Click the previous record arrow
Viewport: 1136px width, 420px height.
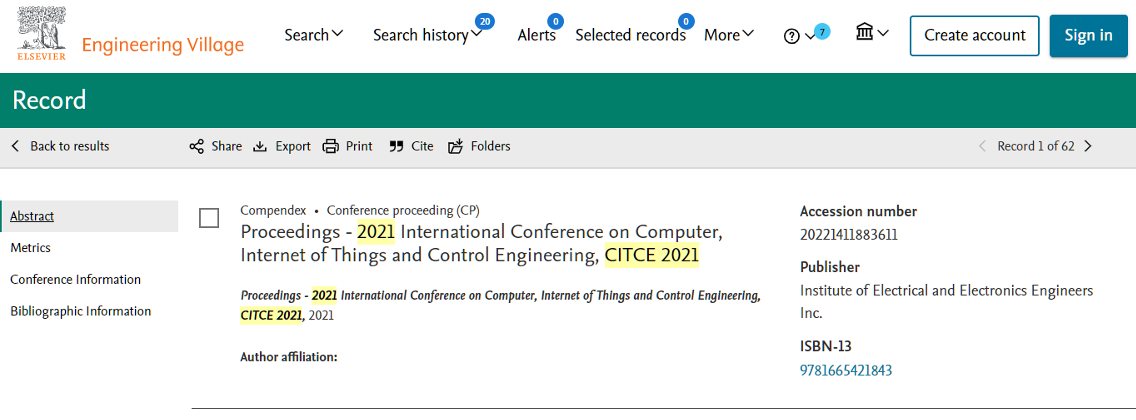pyautogui.click(x=982, y=146)
